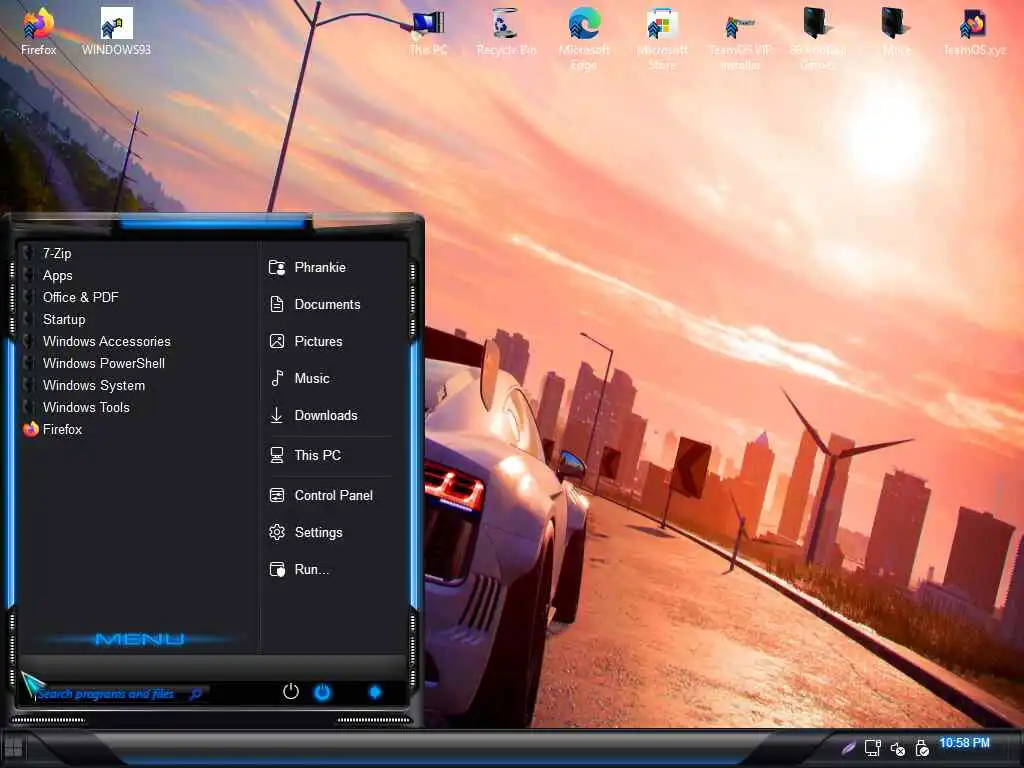Open Downloads from the start menu
This screenshot has width=1024, height=768.
(330, 415)
